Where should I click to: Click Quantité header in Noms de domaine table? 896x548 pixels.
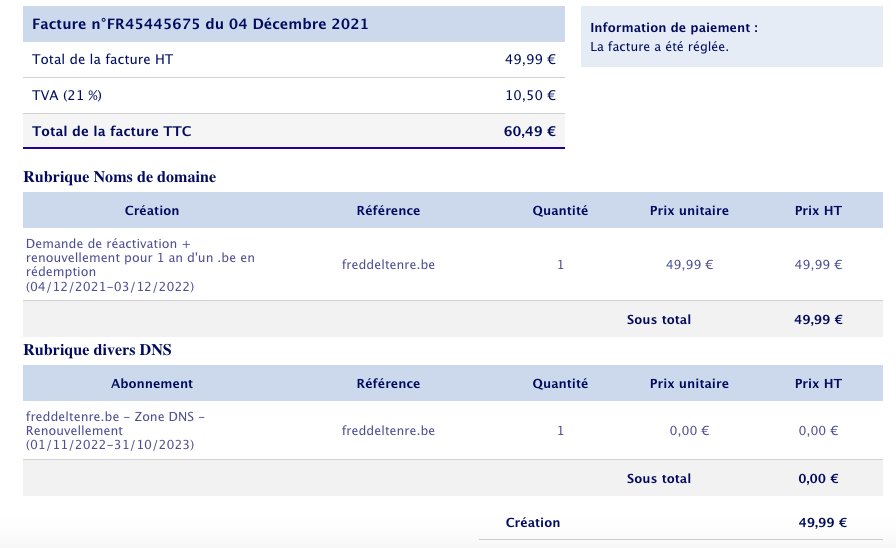560,211
